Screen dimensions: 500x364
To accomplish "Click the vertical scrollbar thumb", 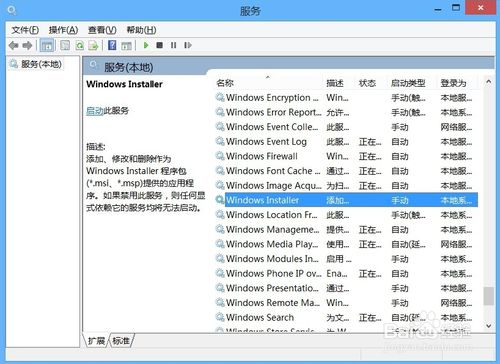I will 489,296.
